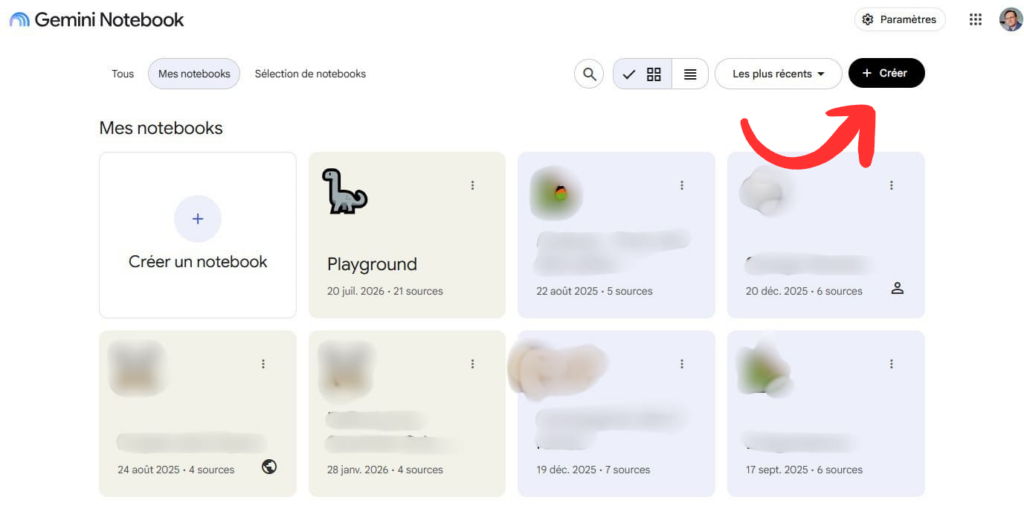Click the 20 déc. 2025 · 6 sources text
Screen dimensions: 1024x512
[x=804, y=291]
